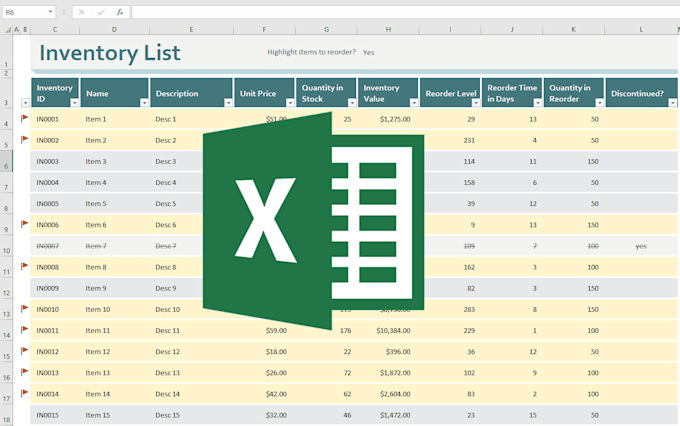Click the Enter checkmark icon in formula bar
680x426 pixels.
tap(101, 12)
